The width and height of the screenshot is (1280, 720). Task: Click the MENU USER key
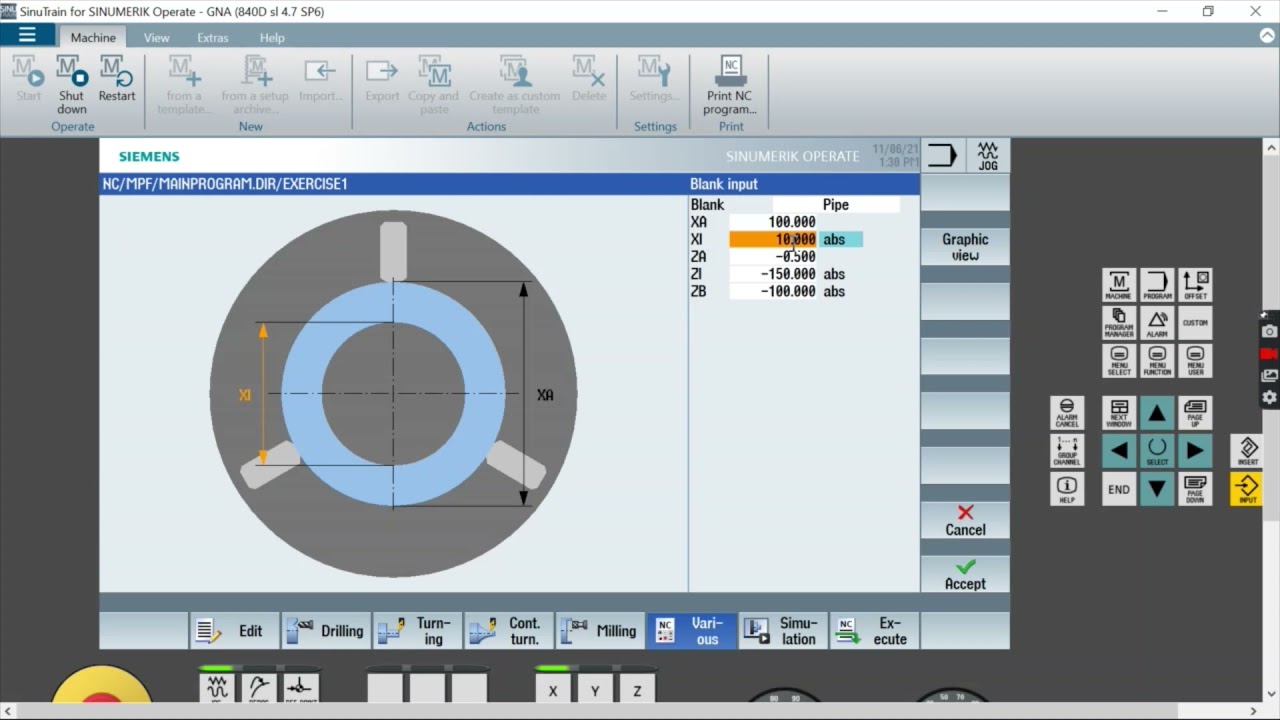point(1195,361)
